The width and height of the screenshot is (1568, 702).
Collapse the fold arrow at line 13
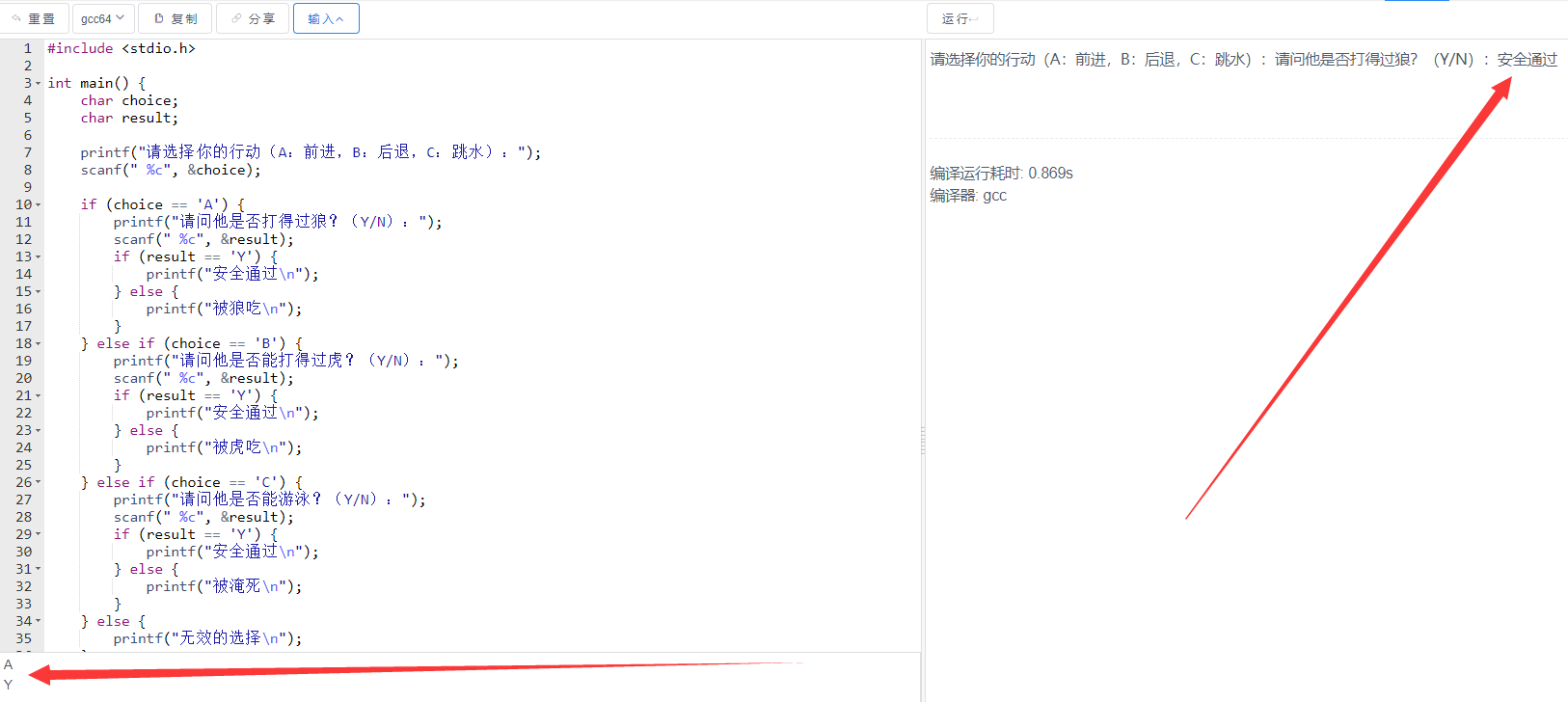coord(39,256)
